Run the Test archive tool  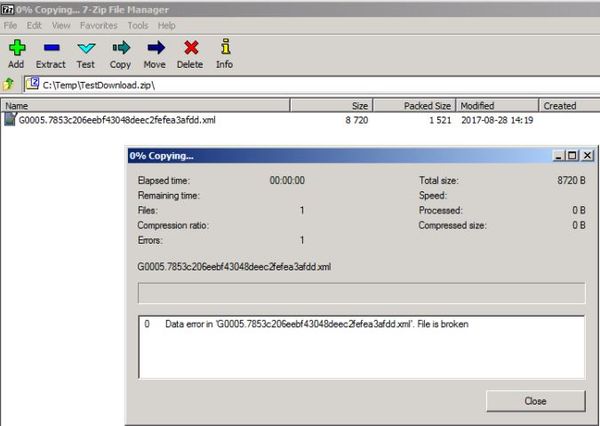86,47
